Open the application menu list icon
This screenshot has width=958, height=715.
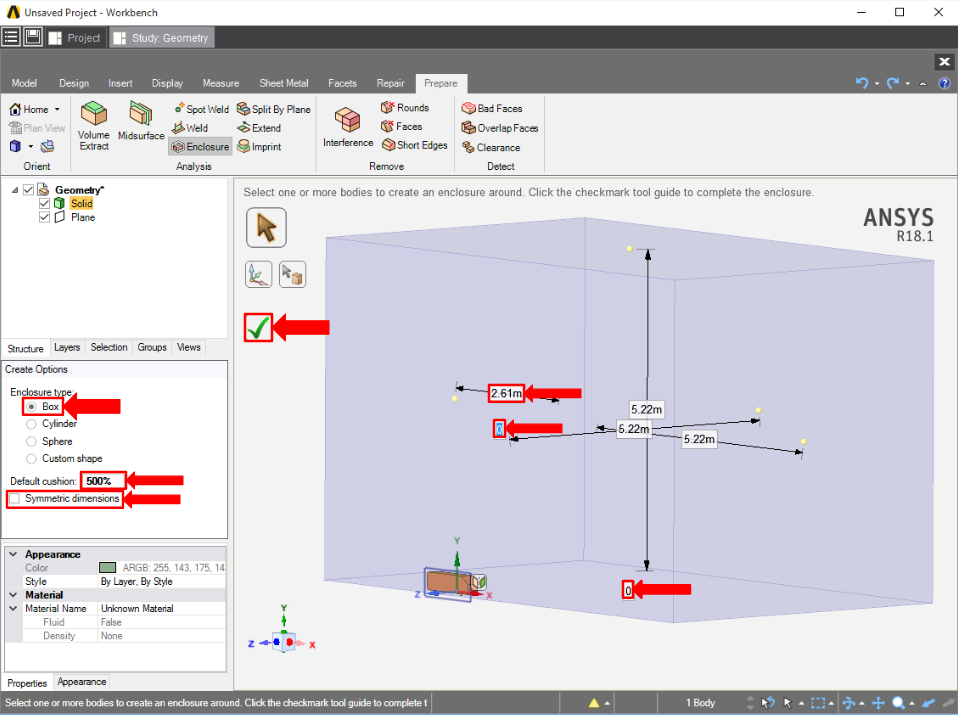tap(11, 37)
